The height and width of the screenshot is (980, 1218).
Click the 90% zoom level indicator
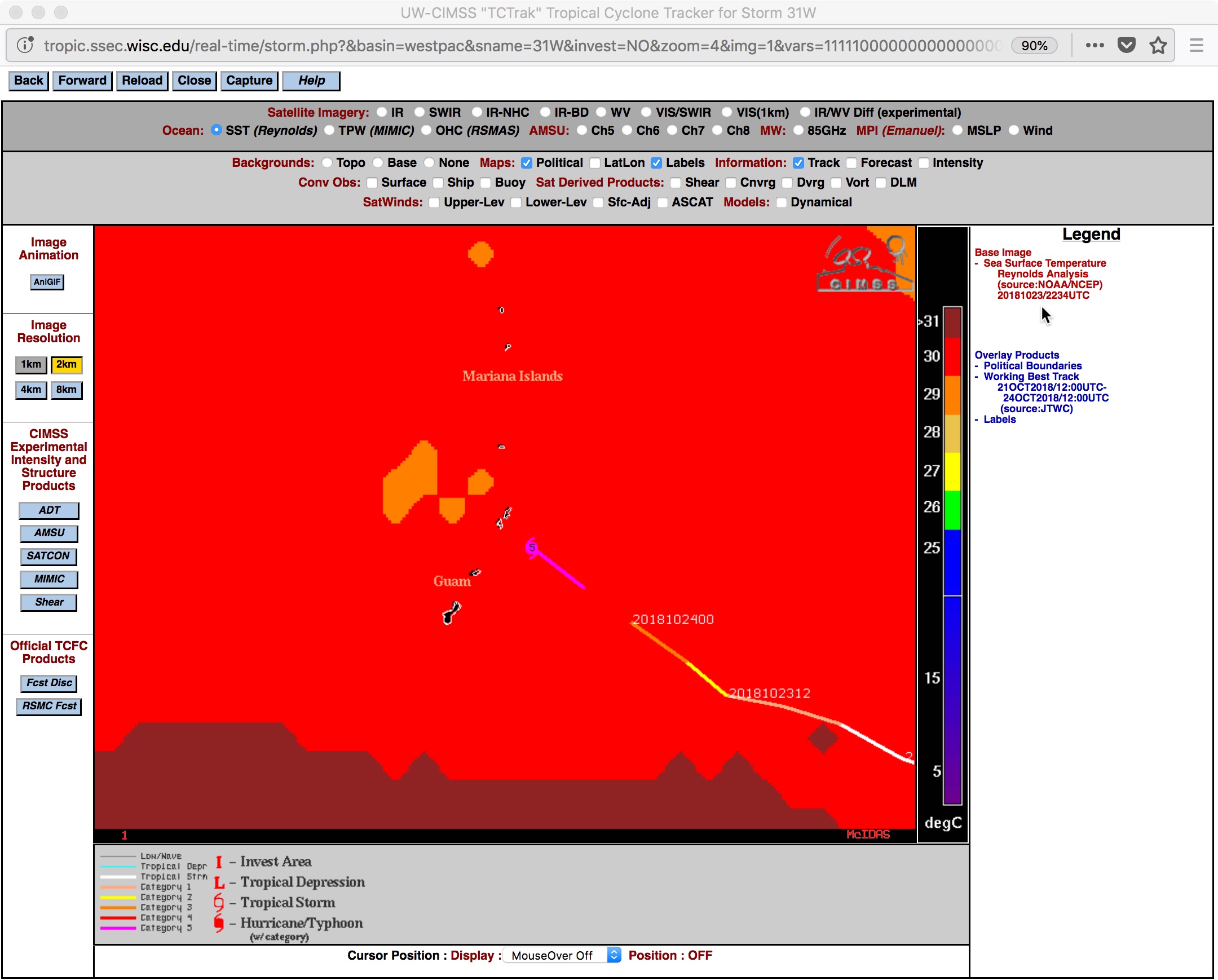point(1034,46)
